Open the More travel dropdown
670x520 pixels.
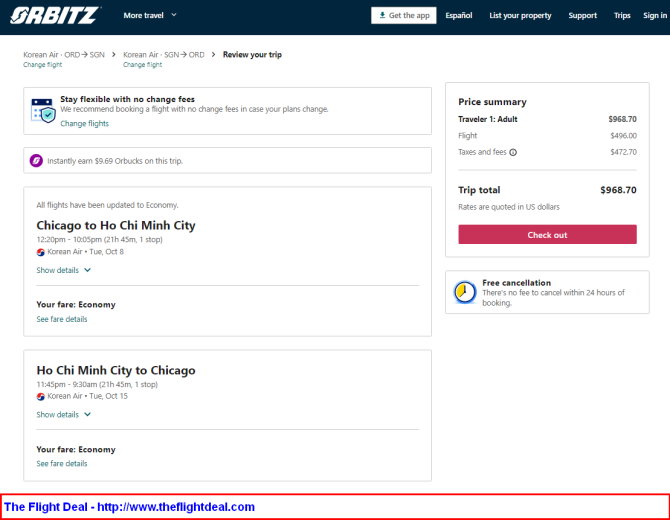point(150,15)
